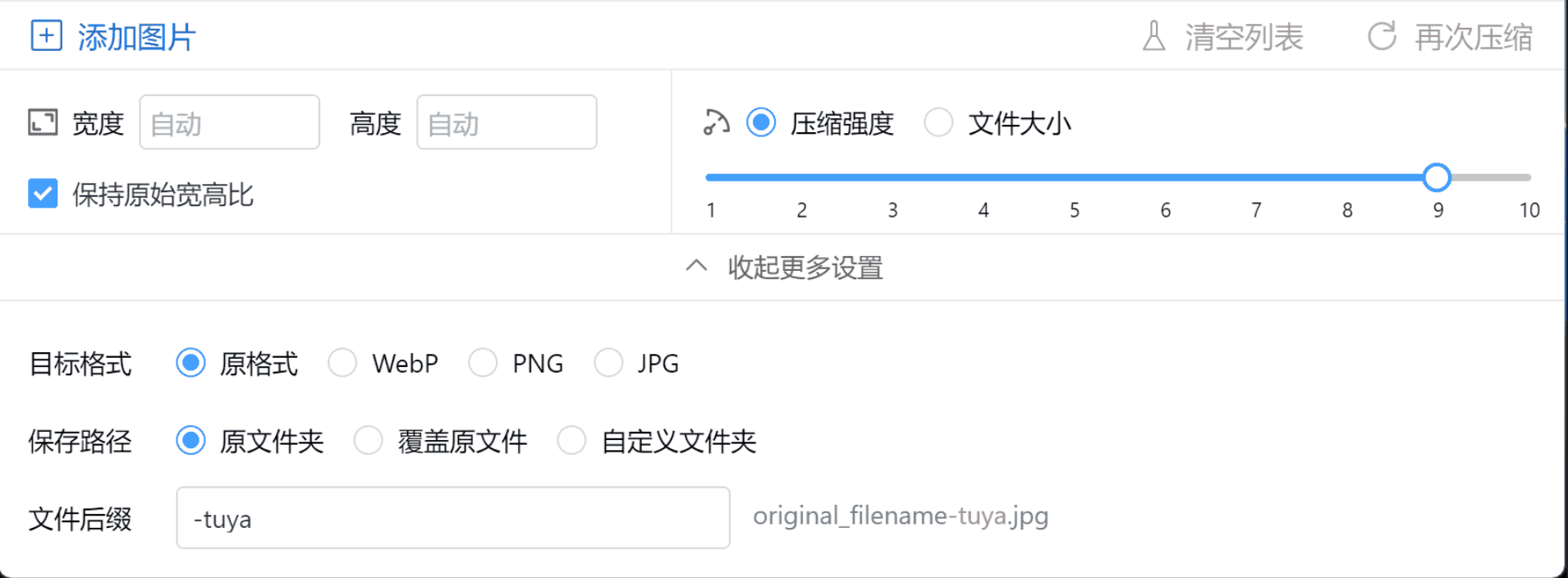
Task: Click the resize dimensions icon beside 宽度
Action: coord(44,122)
